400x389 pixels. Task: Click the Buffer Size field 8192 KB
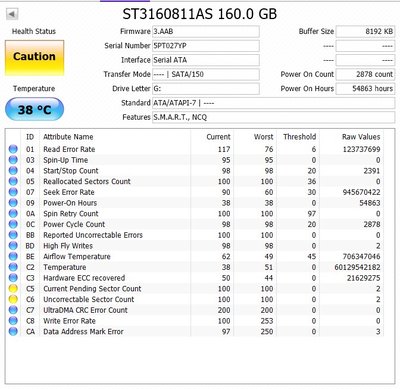click(x=365, y=31)
